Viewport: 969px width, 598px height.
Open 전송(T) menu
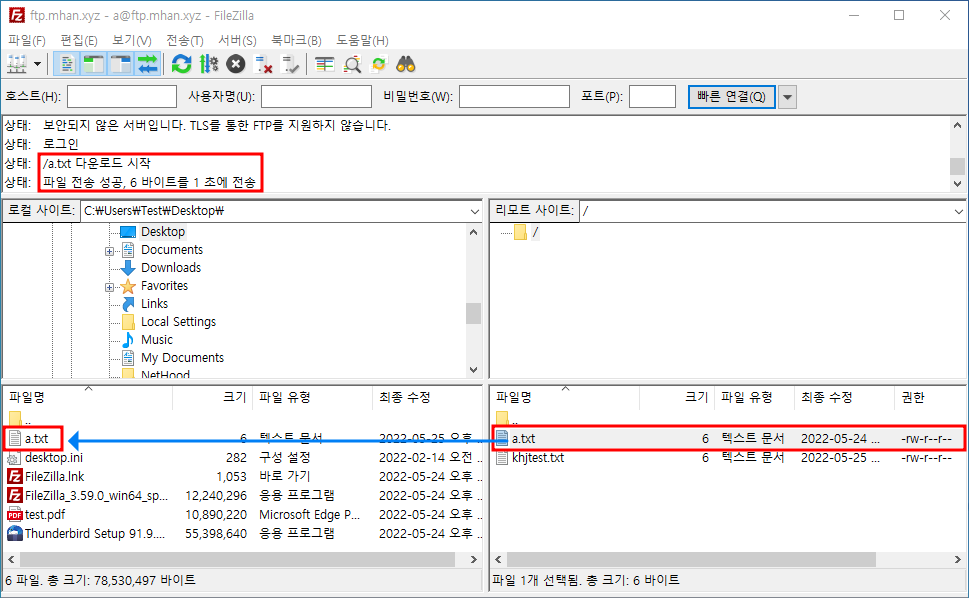(x=185, y=40)
